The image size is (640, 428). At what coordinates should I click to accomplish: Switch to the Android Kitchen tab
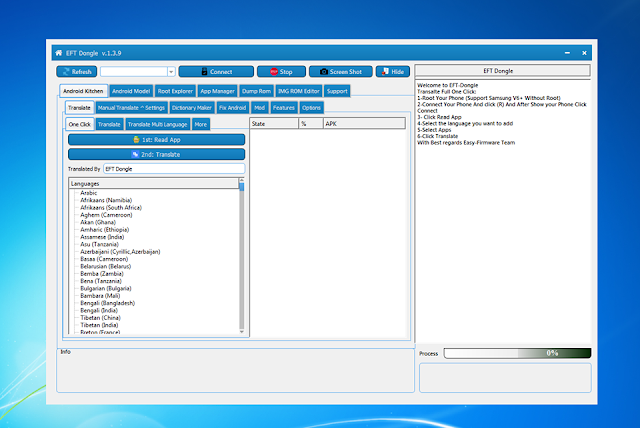[83, 91]
